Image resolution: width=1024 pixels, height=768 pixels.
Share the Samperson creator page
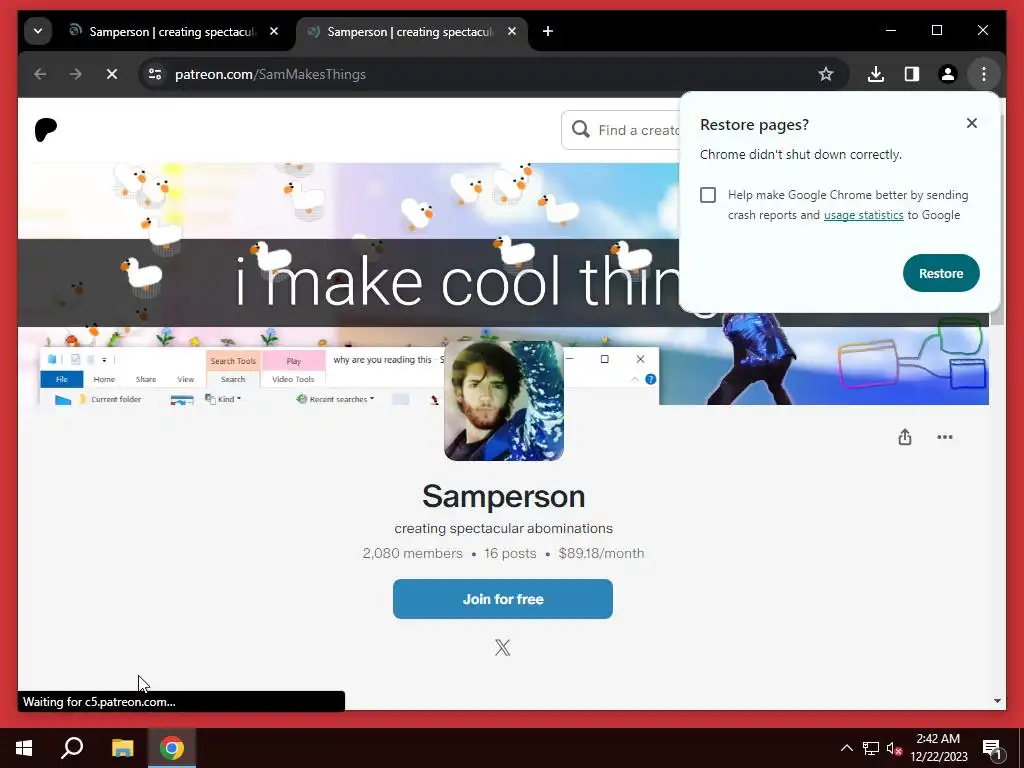coord(904,437)
